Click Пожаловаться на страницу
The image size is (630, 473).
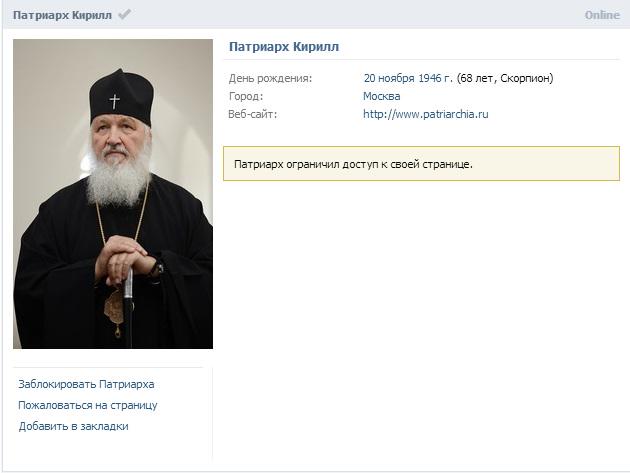point(88,405)
